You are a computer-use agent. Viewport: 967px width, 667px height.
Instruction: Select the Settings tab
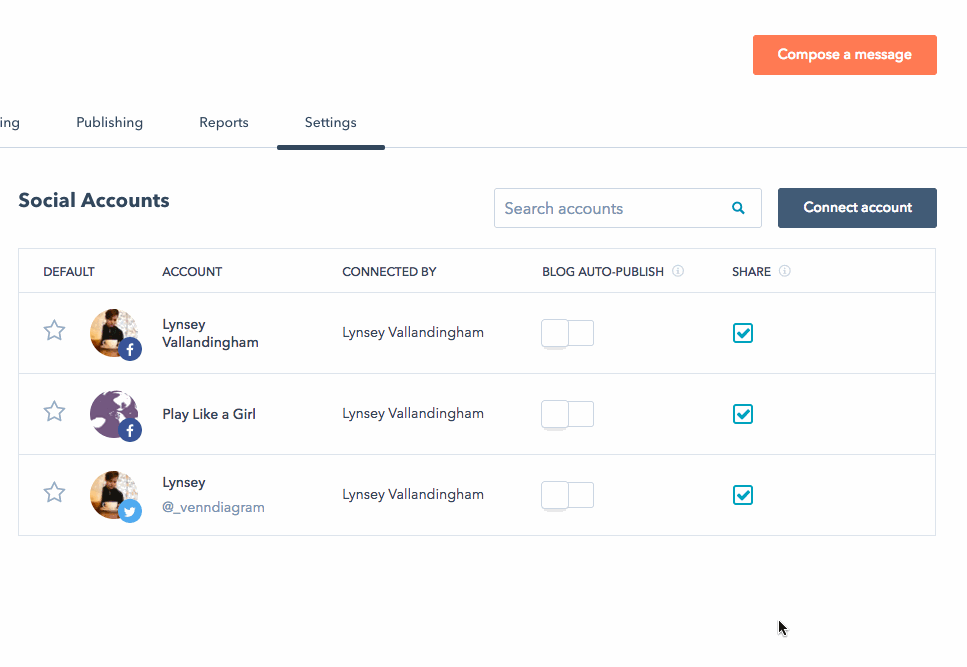tap(330, 122)
